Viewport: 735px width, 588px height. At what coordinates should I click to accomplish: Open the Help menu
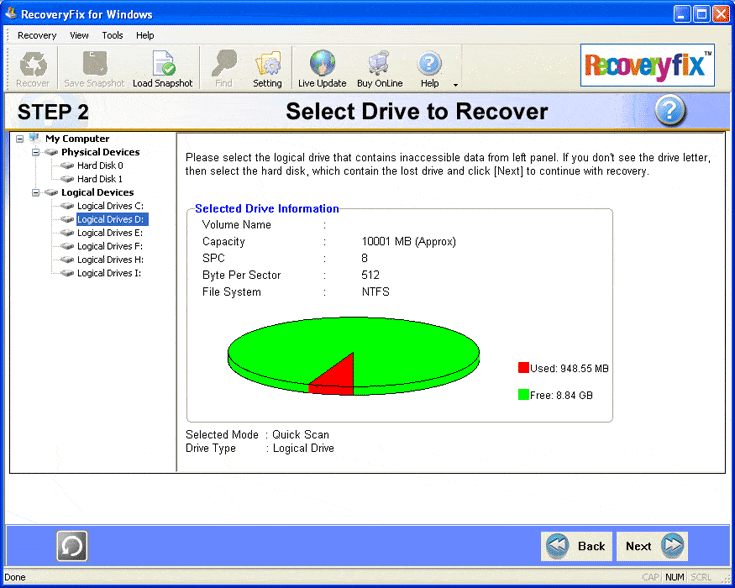[x=145, y=36]
